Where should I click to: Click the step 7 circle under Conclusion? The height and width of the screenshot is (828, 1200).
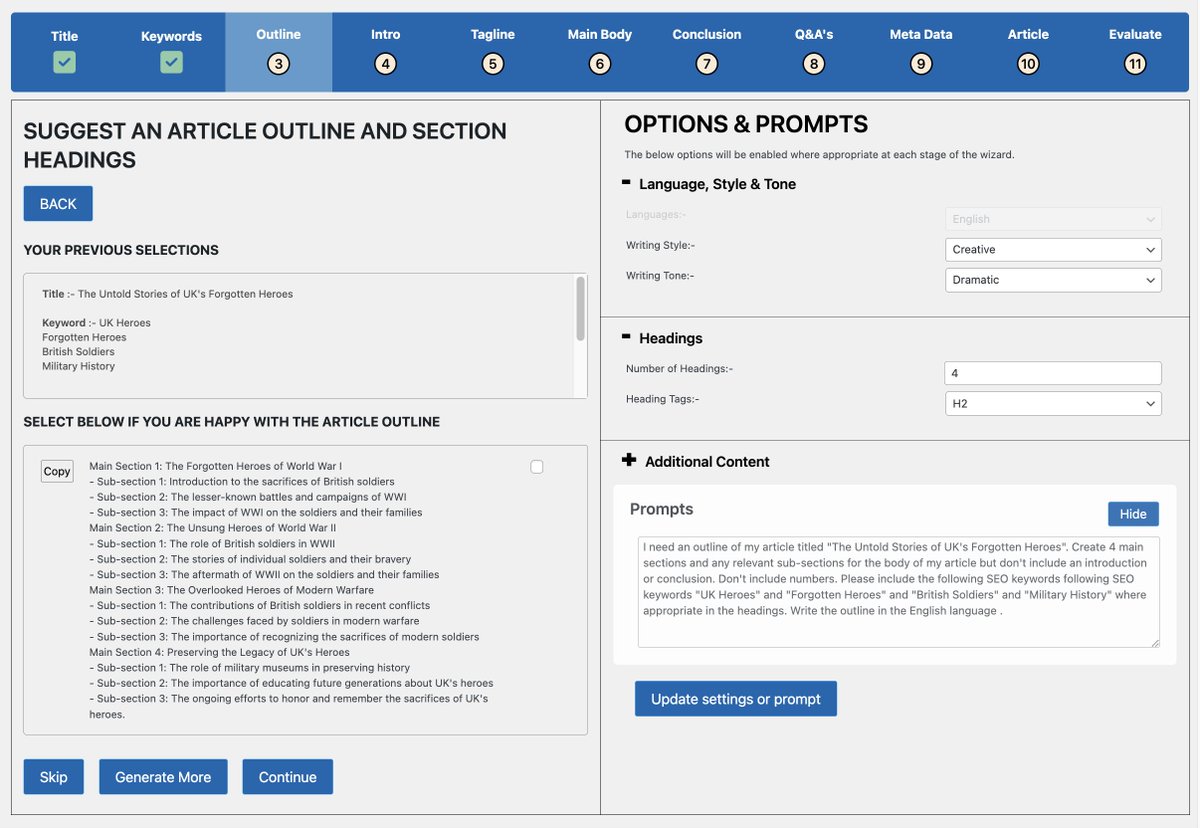(706, 64)
